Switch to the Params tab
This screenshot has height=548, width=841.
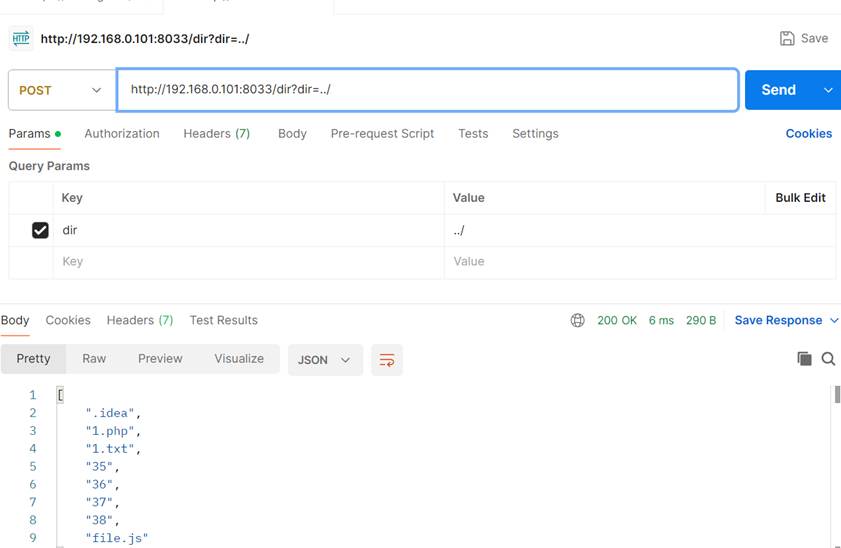[x=34, y=134]
